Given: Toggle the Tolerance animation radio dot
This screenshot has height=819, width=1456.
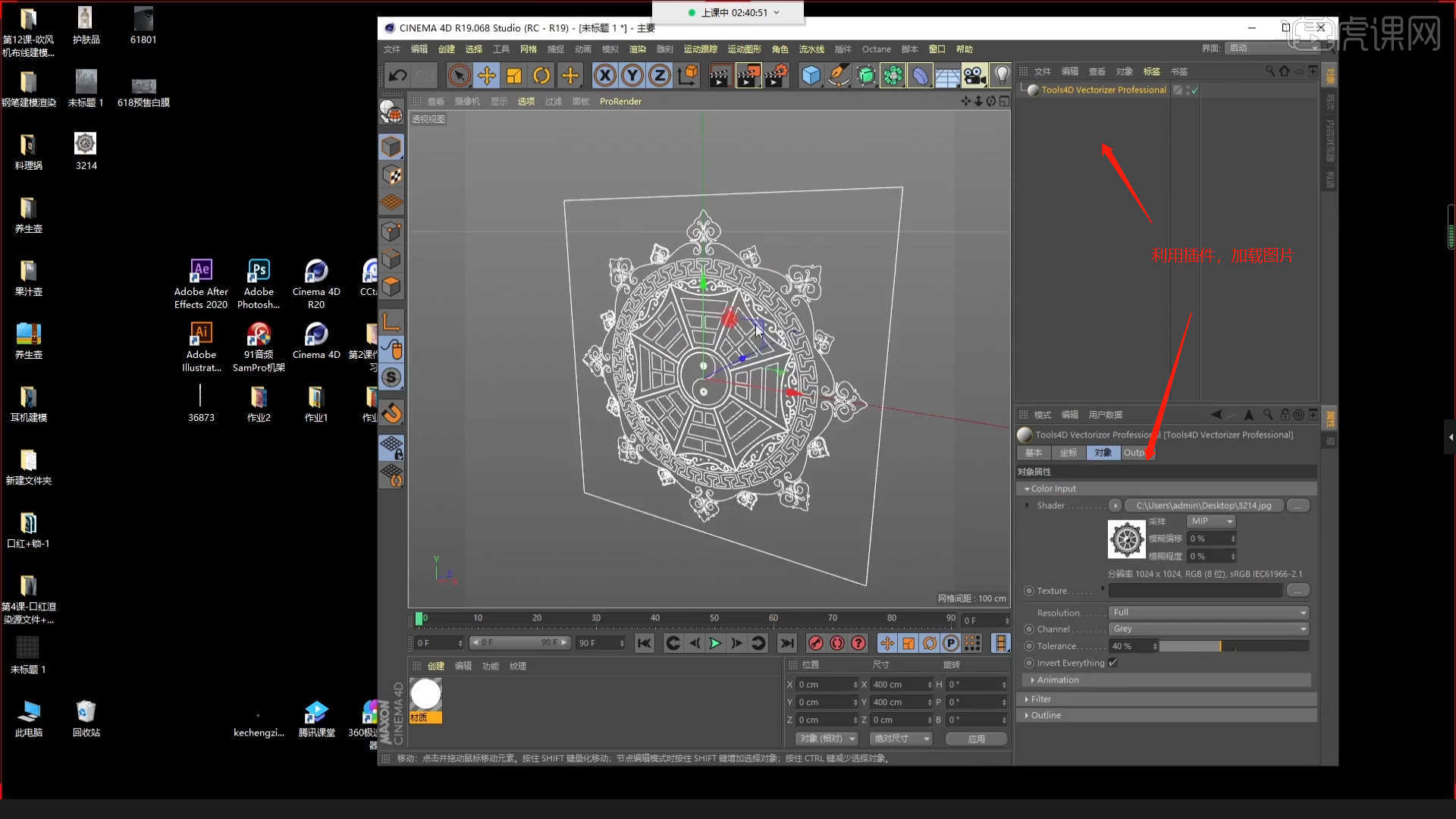Looking at the screenshot, I should tap(1029, 646).
